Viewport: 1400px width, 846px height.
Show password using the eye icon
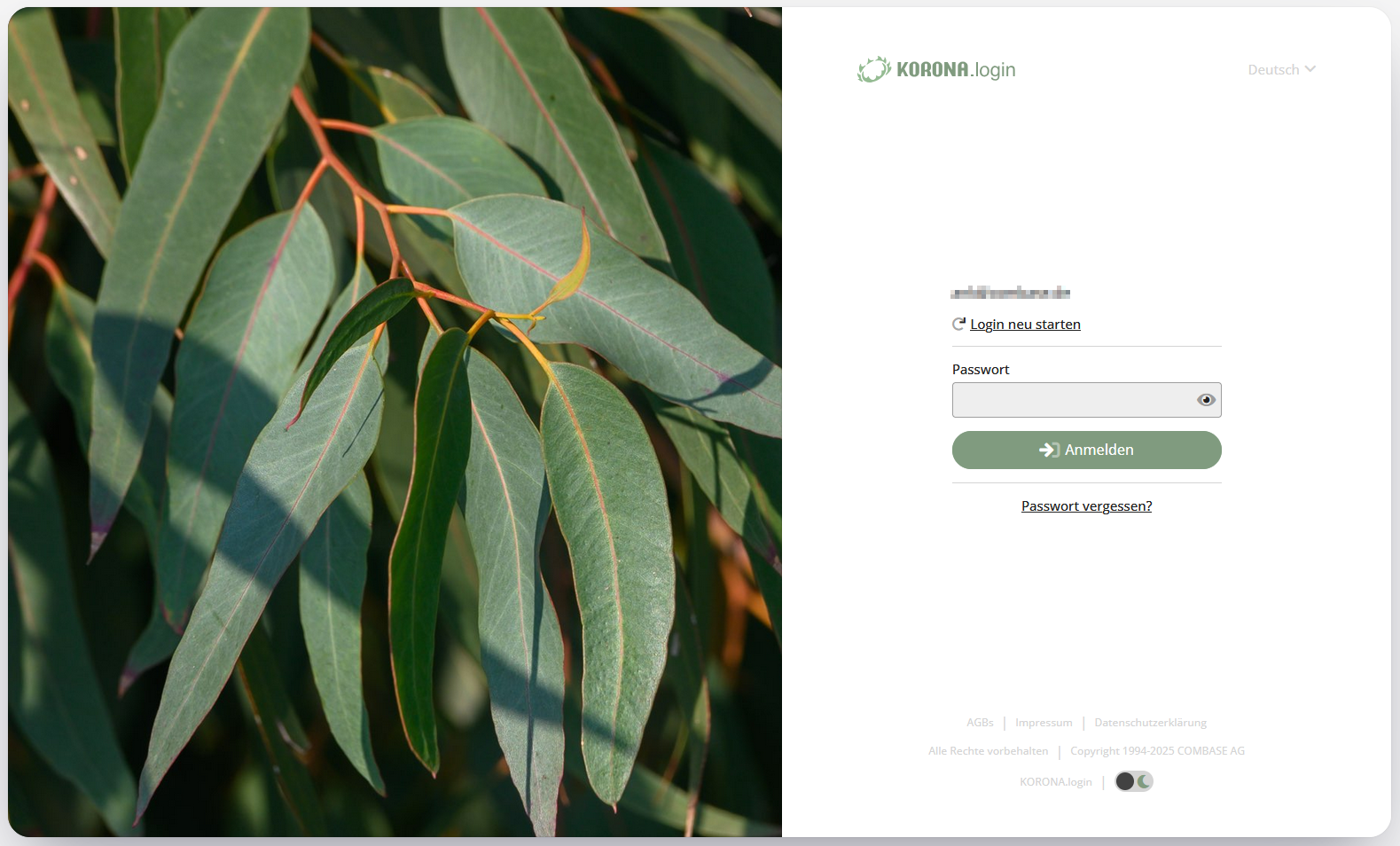point(1206,400)
